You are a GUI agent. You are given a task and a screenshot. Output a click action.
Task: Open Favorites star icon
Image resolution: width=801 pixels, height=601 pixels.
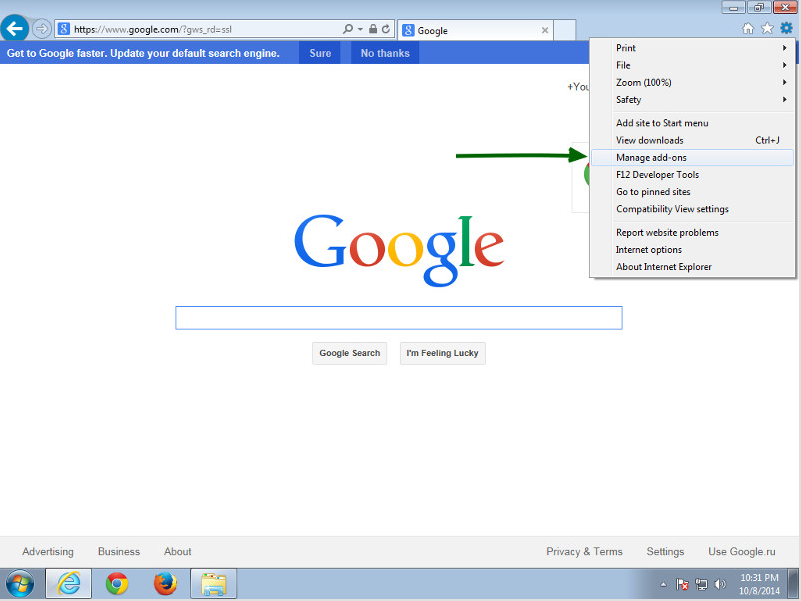(x=767, y=29)
